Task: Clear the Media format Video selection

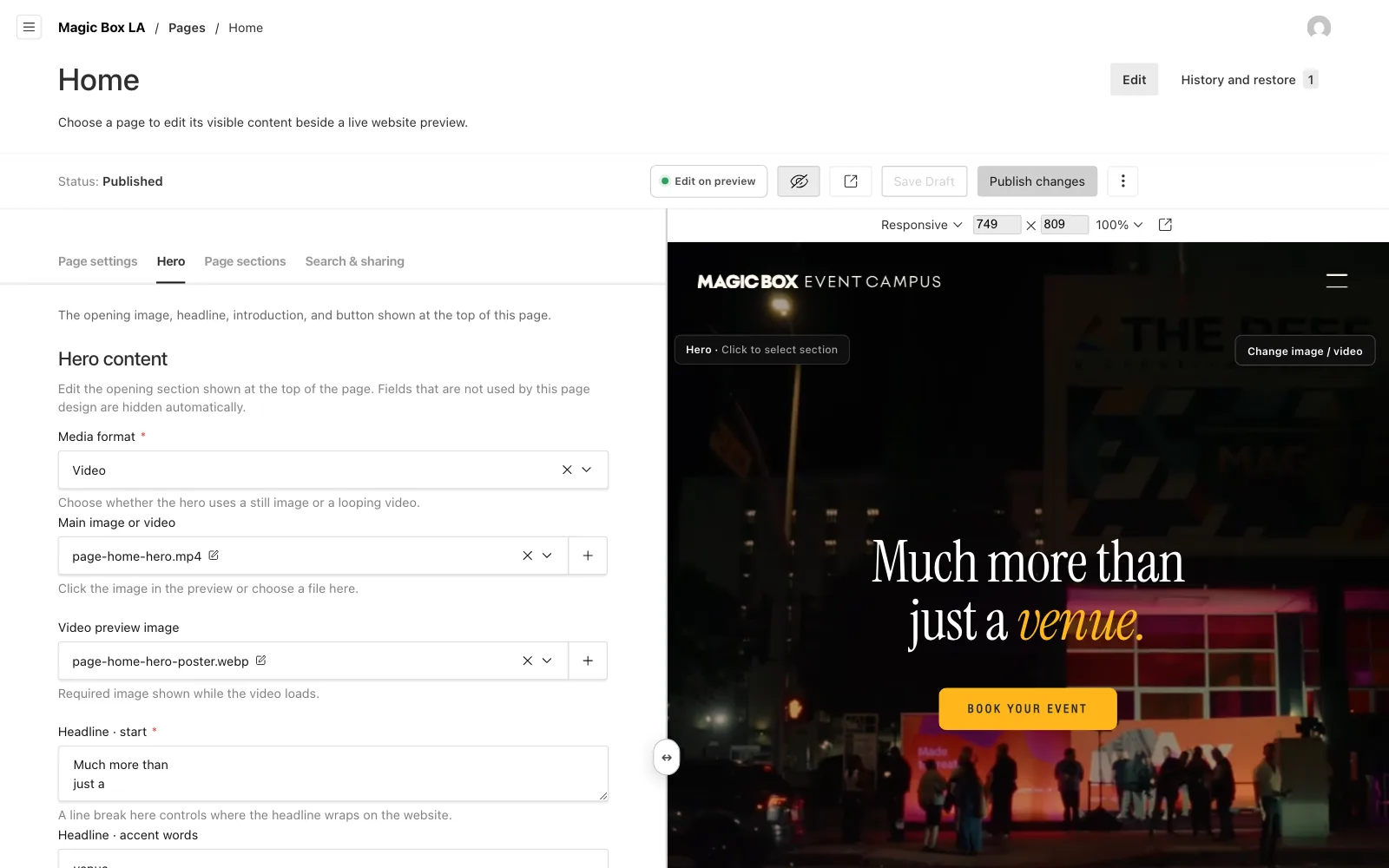Action: [x=567, y=470]
